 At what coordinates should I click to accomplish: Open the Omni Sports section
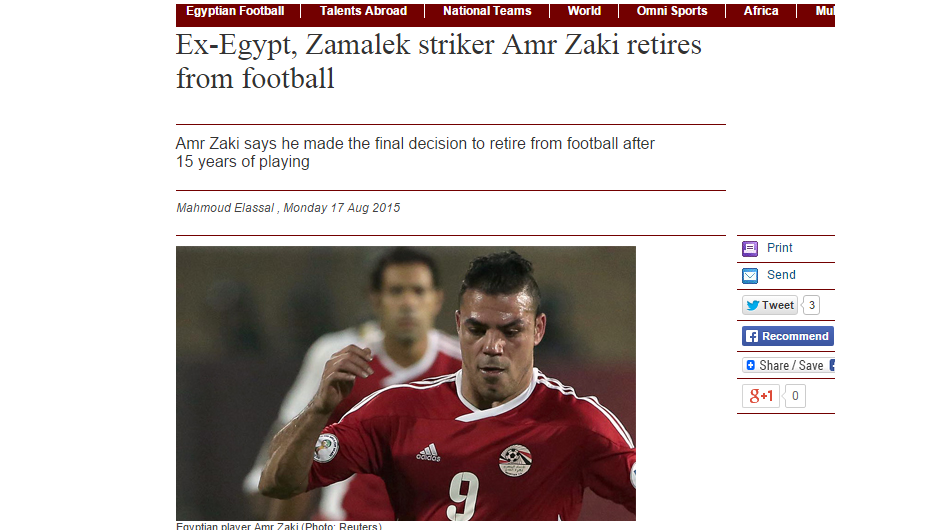point(672,11)
